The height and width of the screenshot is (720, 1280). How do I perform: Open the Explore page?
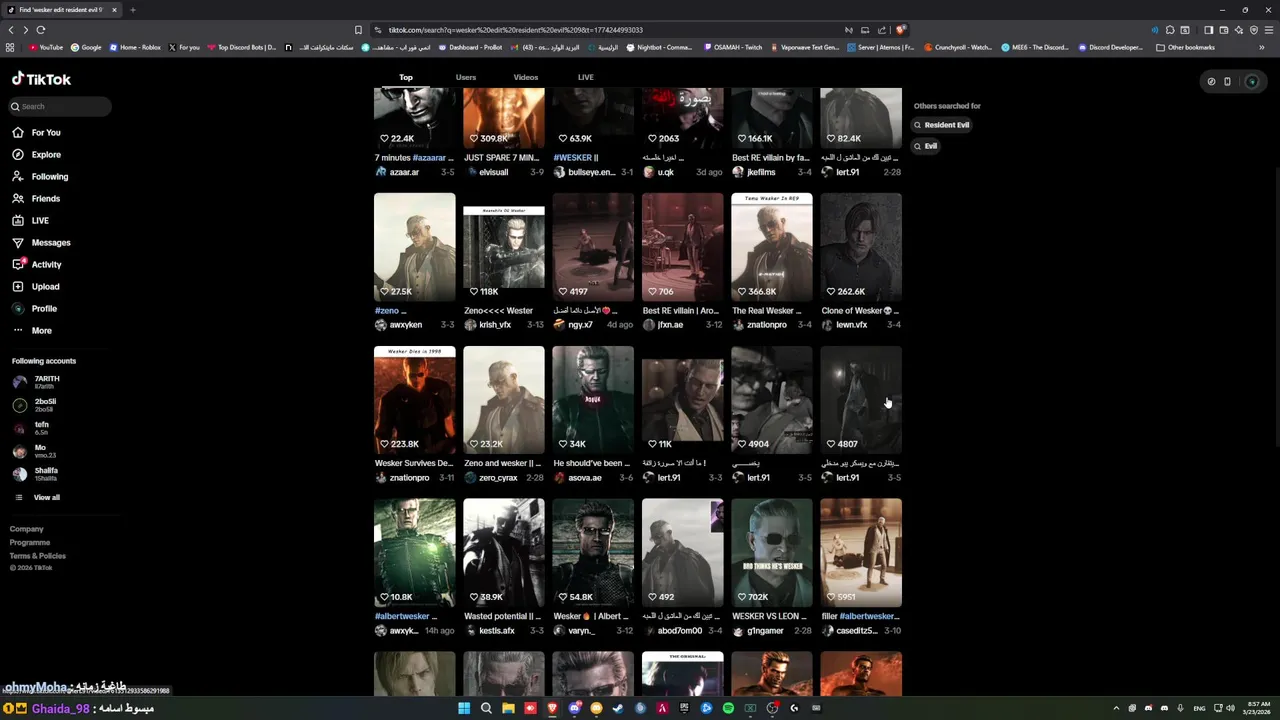[37, 154]
